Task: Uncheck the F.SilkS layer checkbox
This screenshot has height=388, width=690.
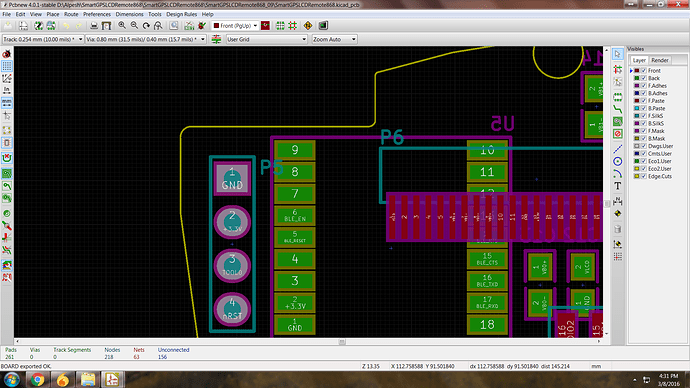Action: [x=644, y=116]
